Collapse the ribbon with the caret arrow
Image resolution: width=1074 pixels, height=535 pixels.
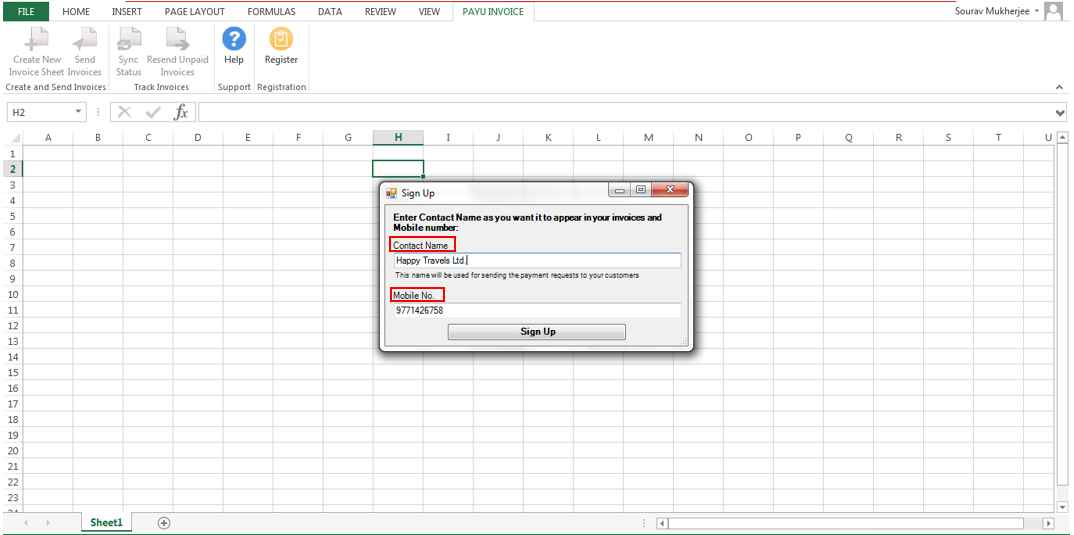pyautogui.click(x=1059, y=87)
